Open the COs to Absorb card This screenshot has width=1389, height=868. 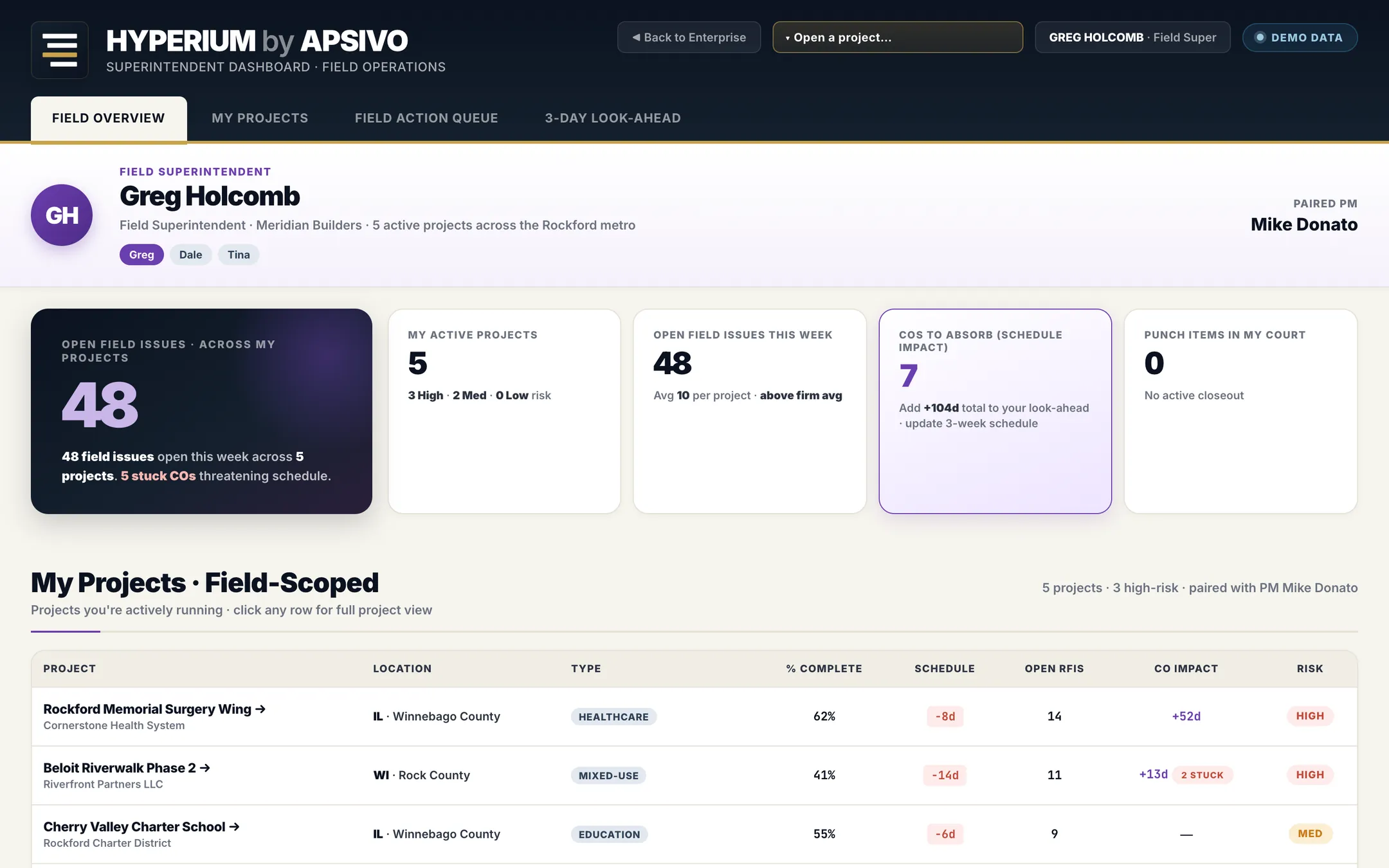tap(995, 411)
